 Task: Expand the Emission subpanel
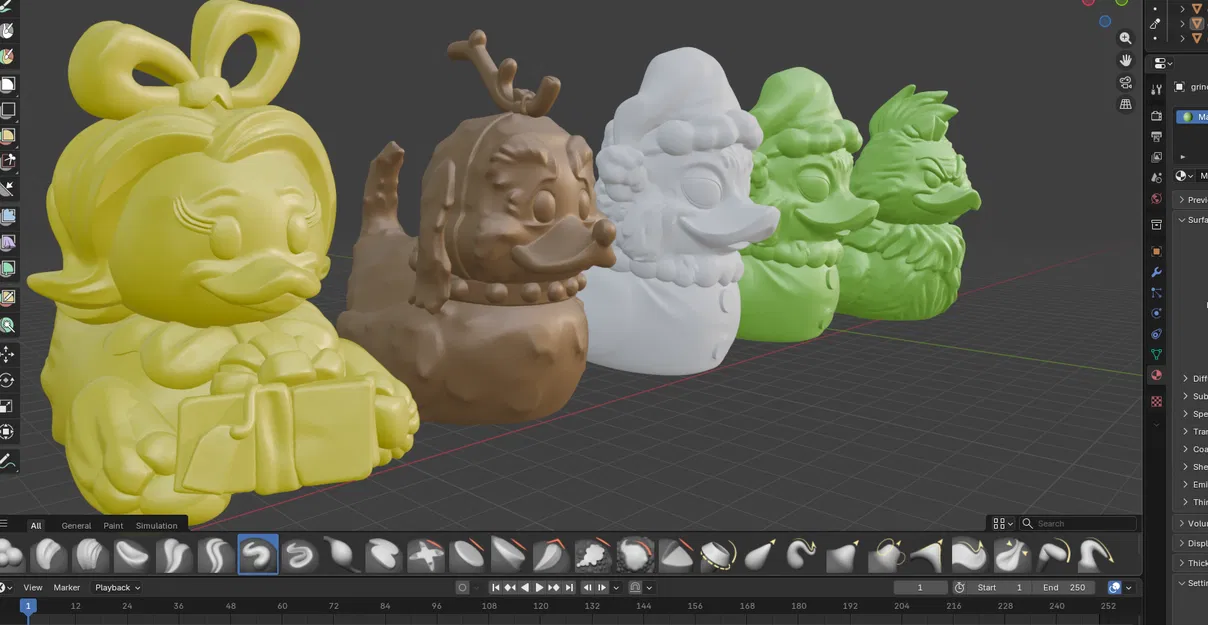[1196, 484]
